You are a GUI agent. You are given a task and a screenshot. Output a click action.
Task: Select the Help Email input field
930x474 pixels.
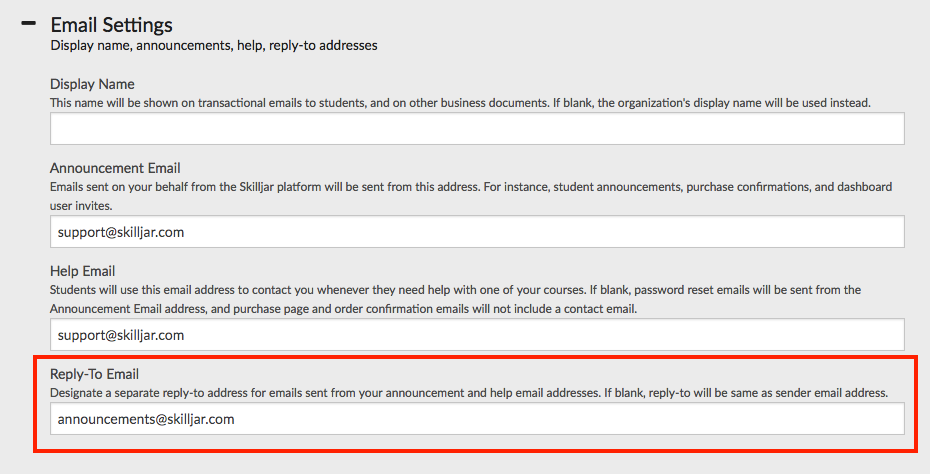tap(477, 335)
